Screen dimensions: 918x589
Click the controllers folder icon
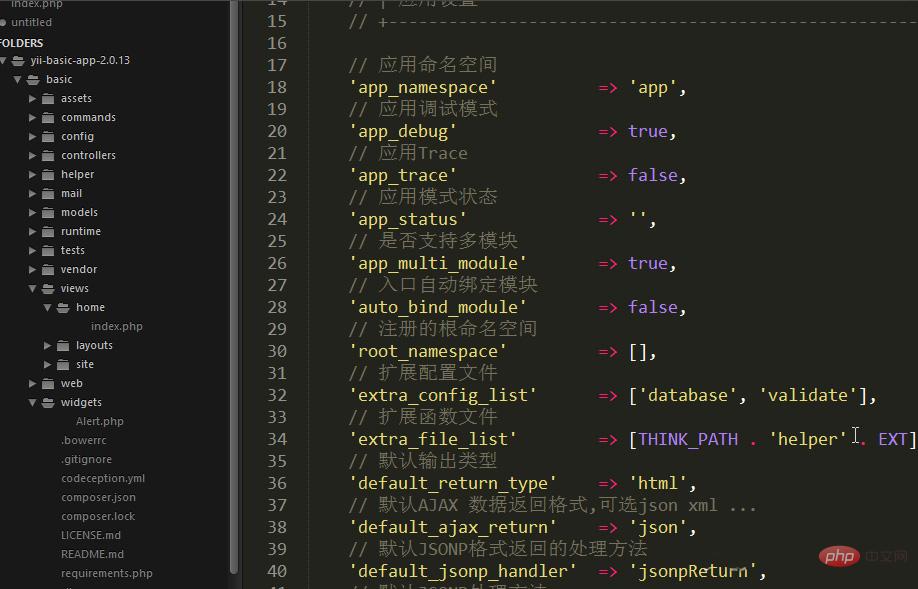48,155
